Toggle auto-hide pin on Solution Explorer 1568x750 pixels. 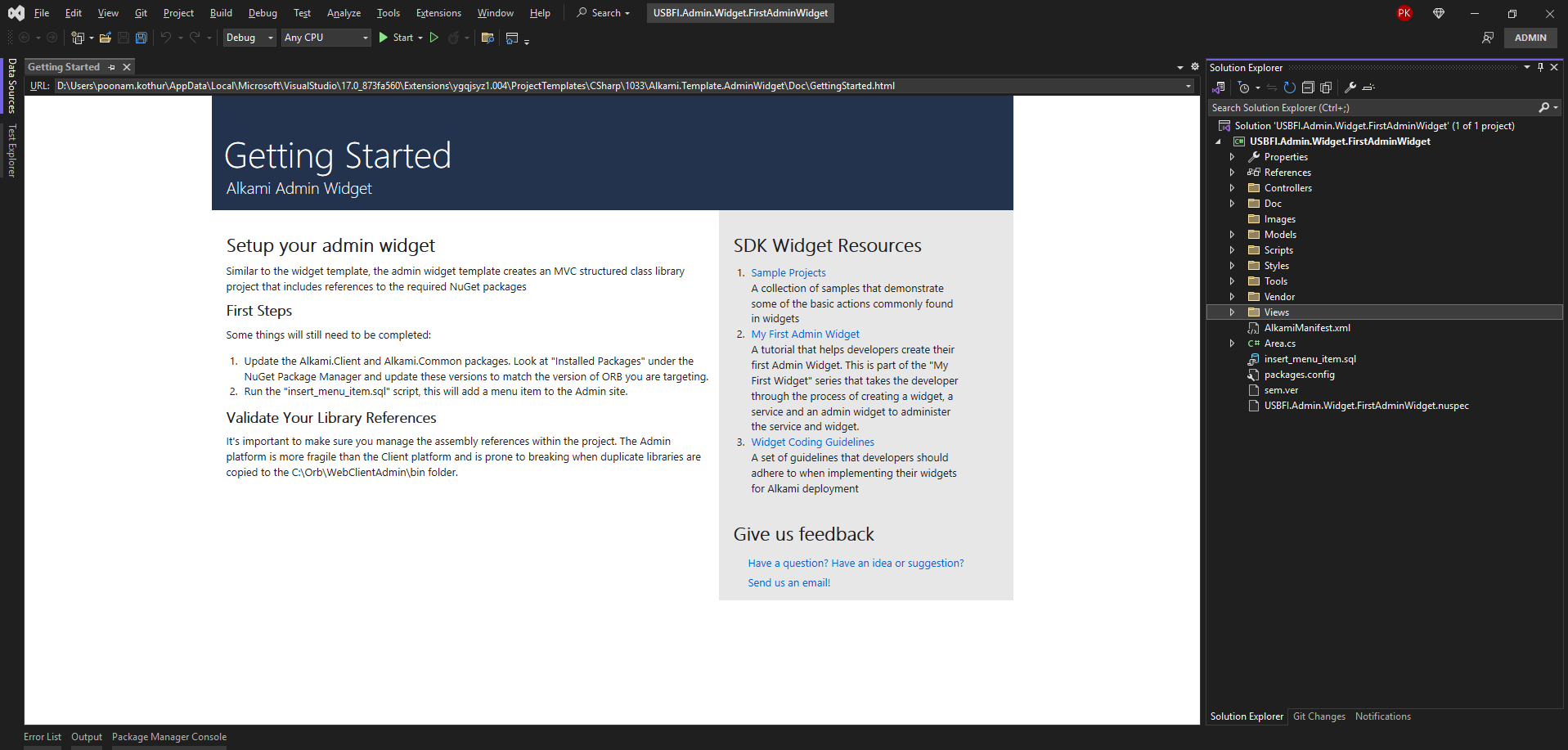pos(1541,68)
